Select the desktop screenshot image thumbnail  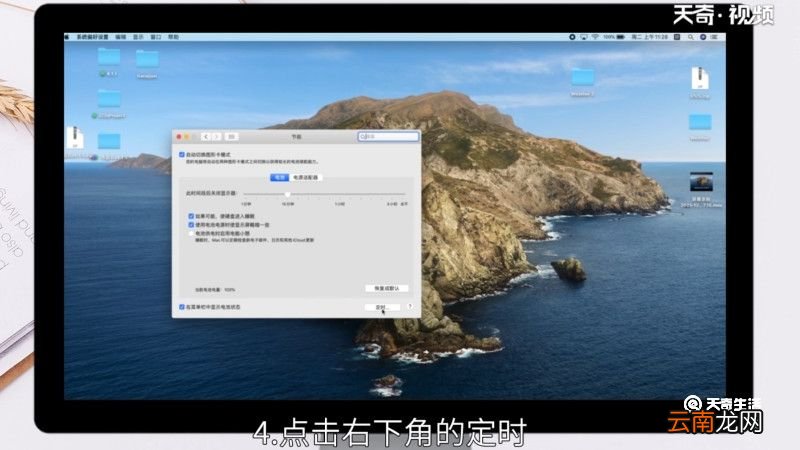point(702,182)
